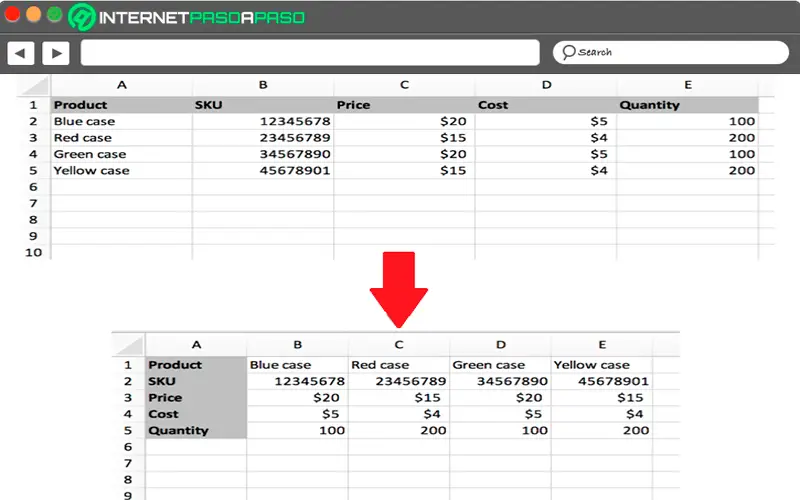Click the Quantity label cell in lower sheet

pyautogui.click(x=196, y=431)
